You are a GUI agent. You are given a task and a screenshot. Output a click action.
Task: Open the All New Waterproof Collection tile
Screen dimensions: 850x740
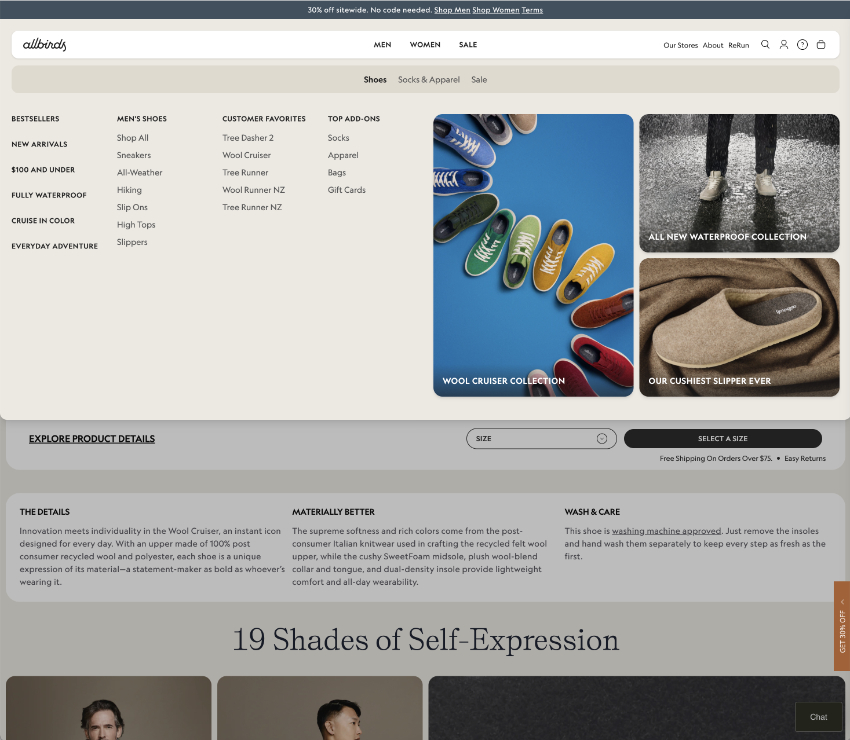point(739,182)
